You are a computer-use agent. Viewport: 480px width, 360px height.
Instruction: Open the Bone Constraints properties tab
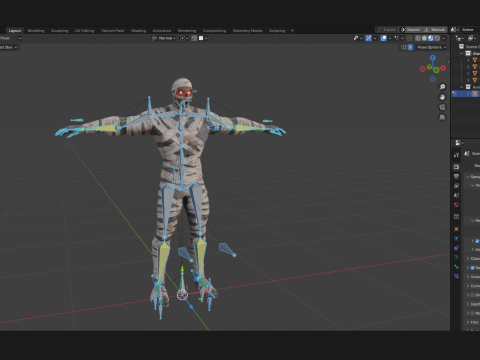[456, 276]
